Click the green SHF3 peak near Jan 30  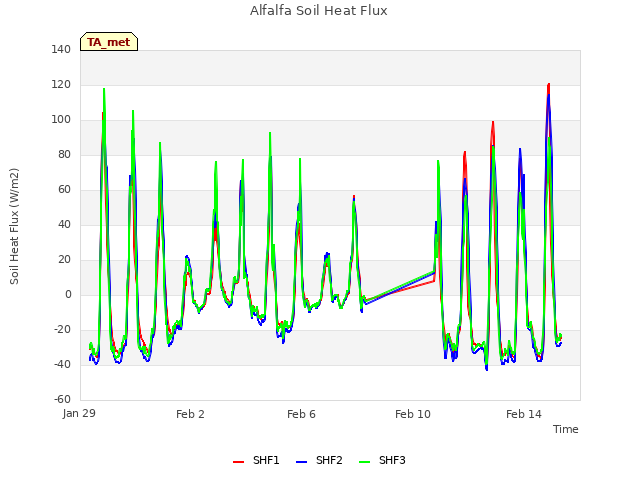tap(104, 89)
